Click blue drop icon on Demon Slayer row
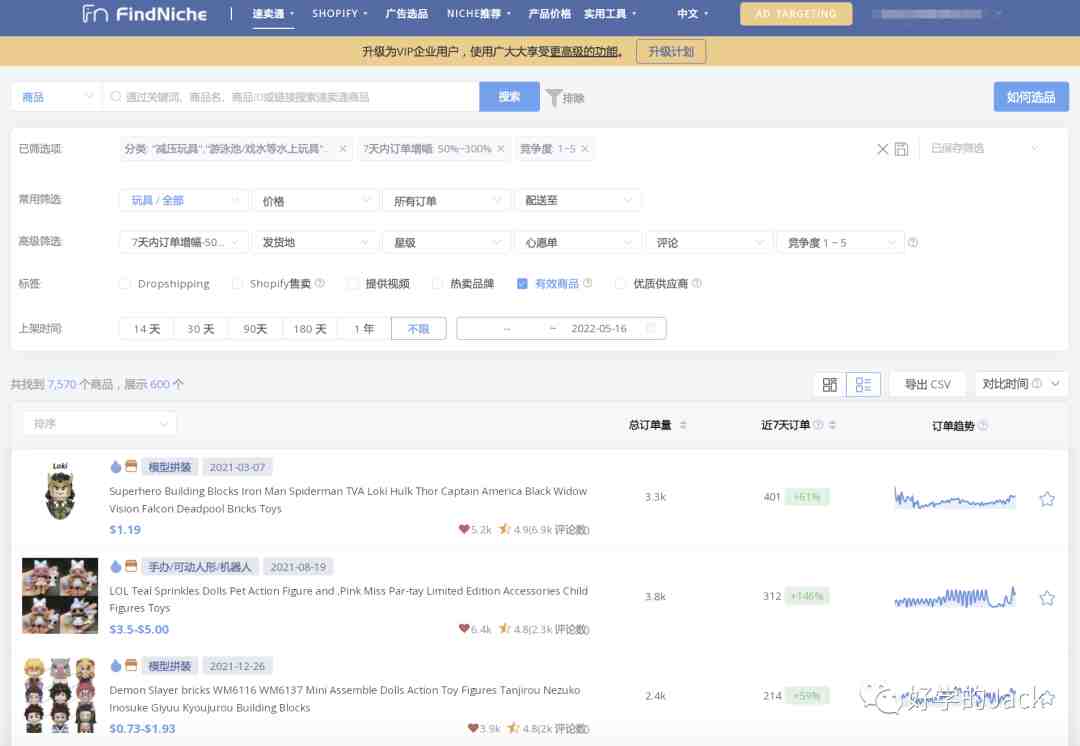1080x746 pixels. click(x=116, y=665)
